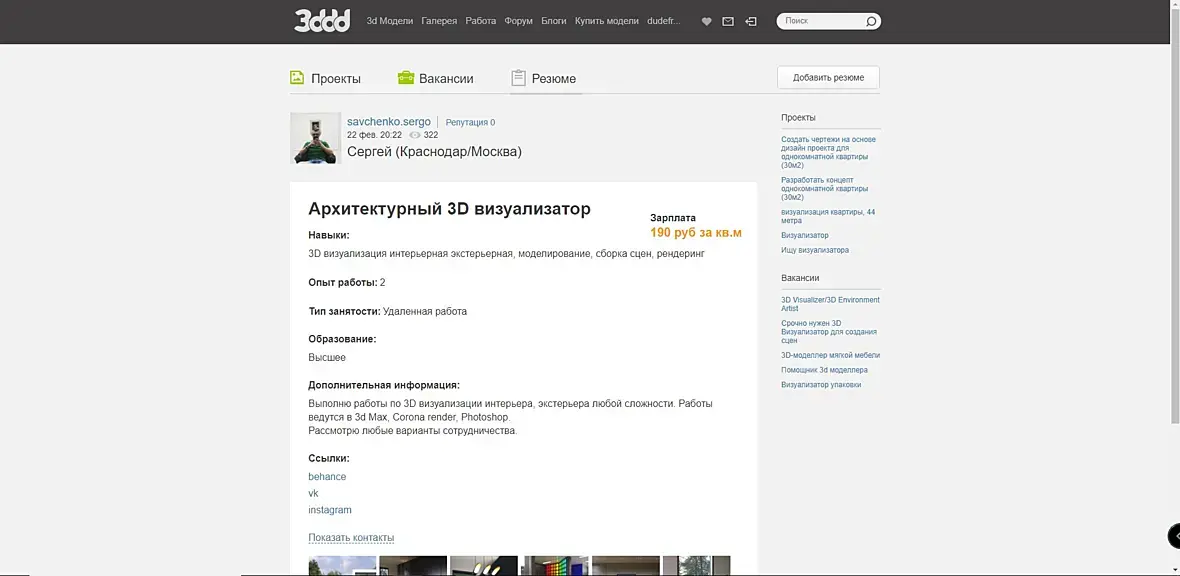Open project 'Разработать концепт однокомнатной квартиры'

(x=824, y=188)
